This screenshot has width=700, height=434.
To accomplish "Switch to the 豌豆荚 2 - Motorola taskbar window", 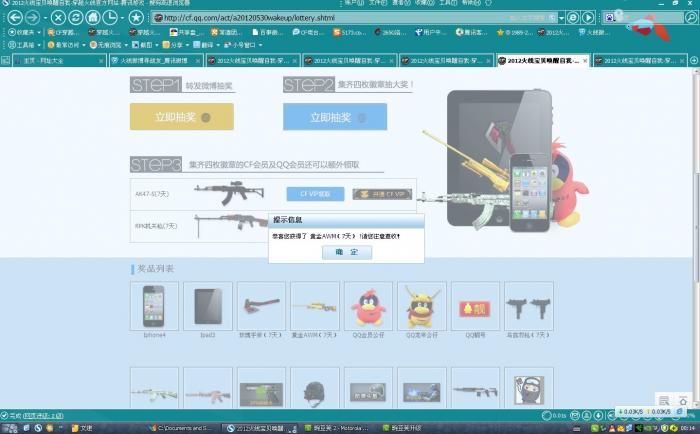I will click(x=336, y=428).
